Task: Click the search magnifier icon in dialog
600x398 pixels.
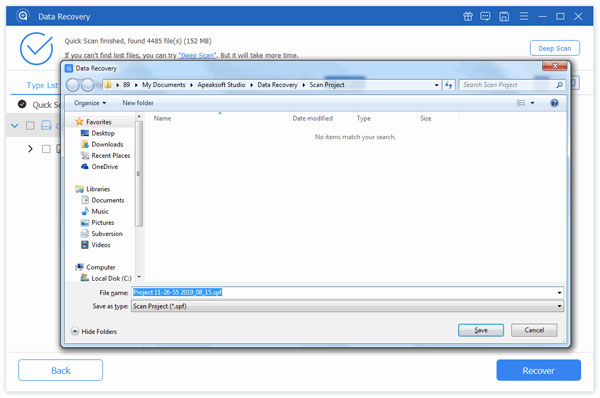Action: (559, 85)
